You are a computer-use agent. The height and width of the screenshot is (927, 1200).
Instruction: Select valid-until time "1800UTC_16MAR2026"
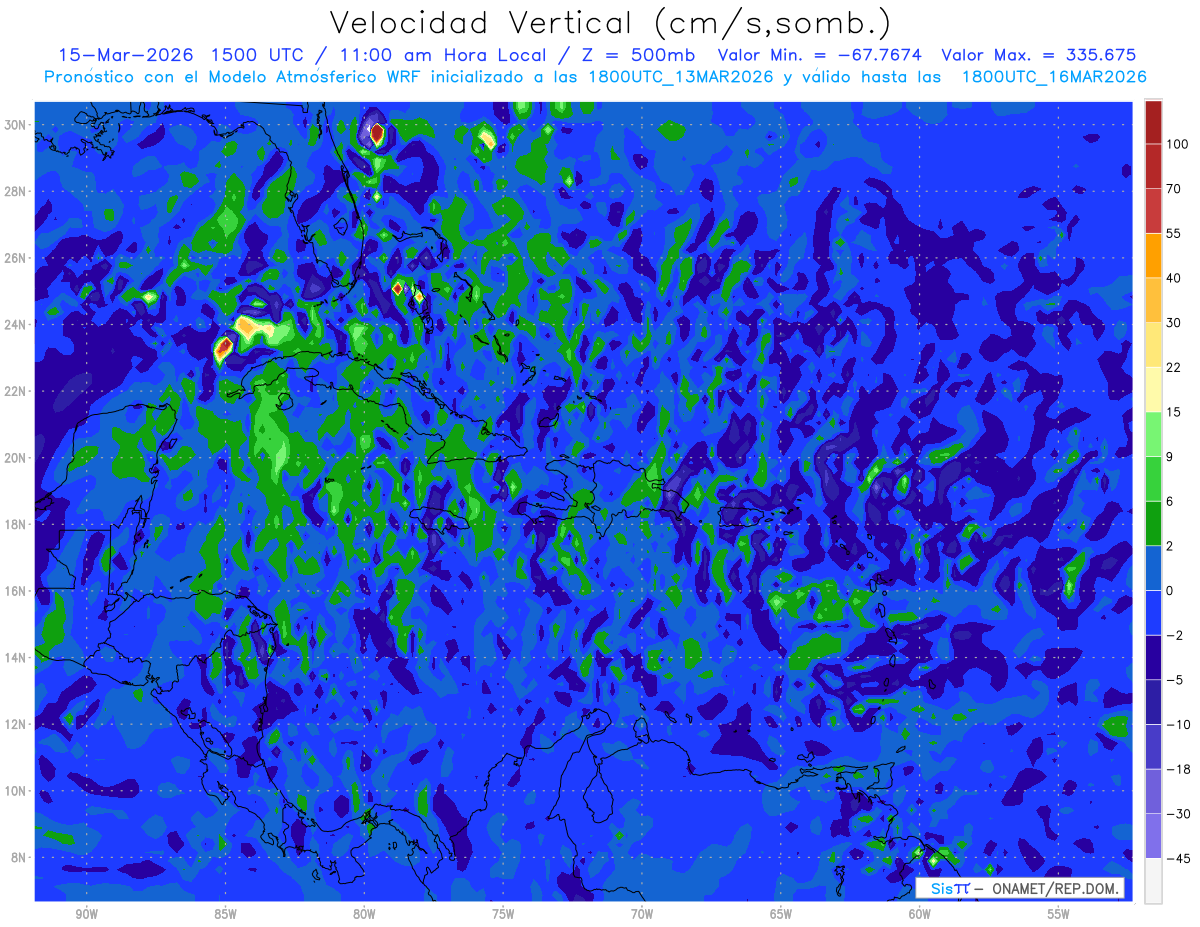click(1053, 77)
